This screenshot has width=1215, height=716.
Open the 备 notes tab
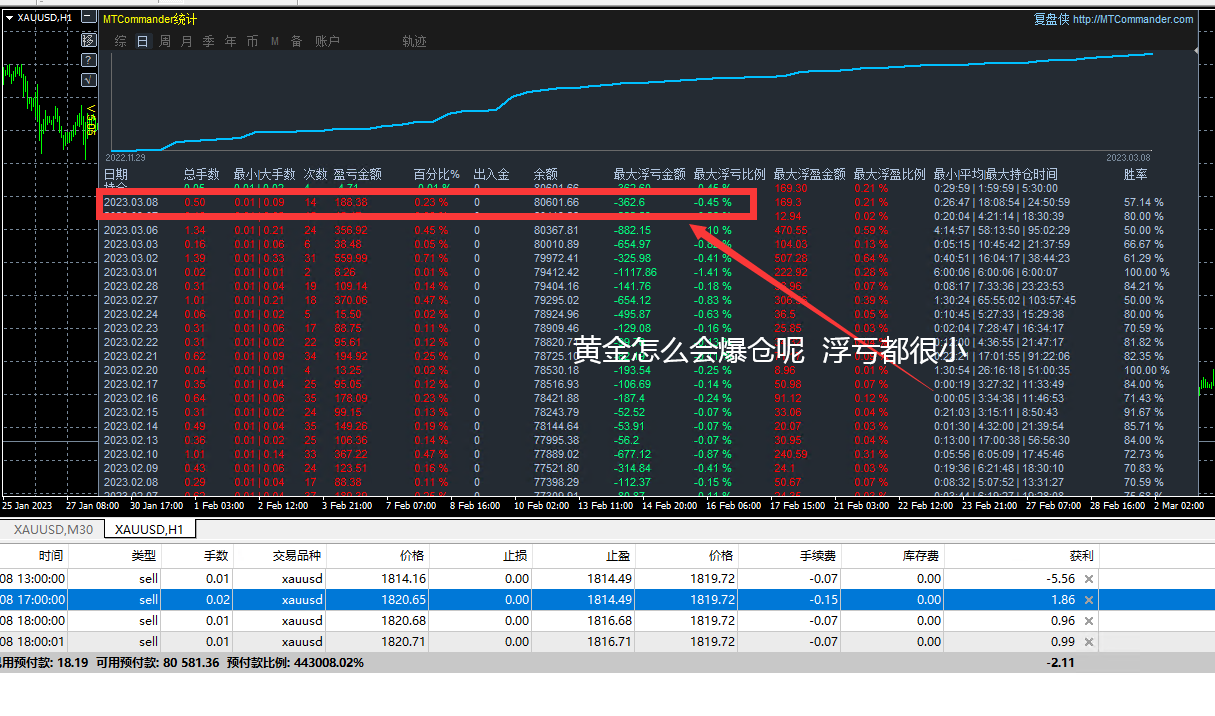[x=296, y=41]
